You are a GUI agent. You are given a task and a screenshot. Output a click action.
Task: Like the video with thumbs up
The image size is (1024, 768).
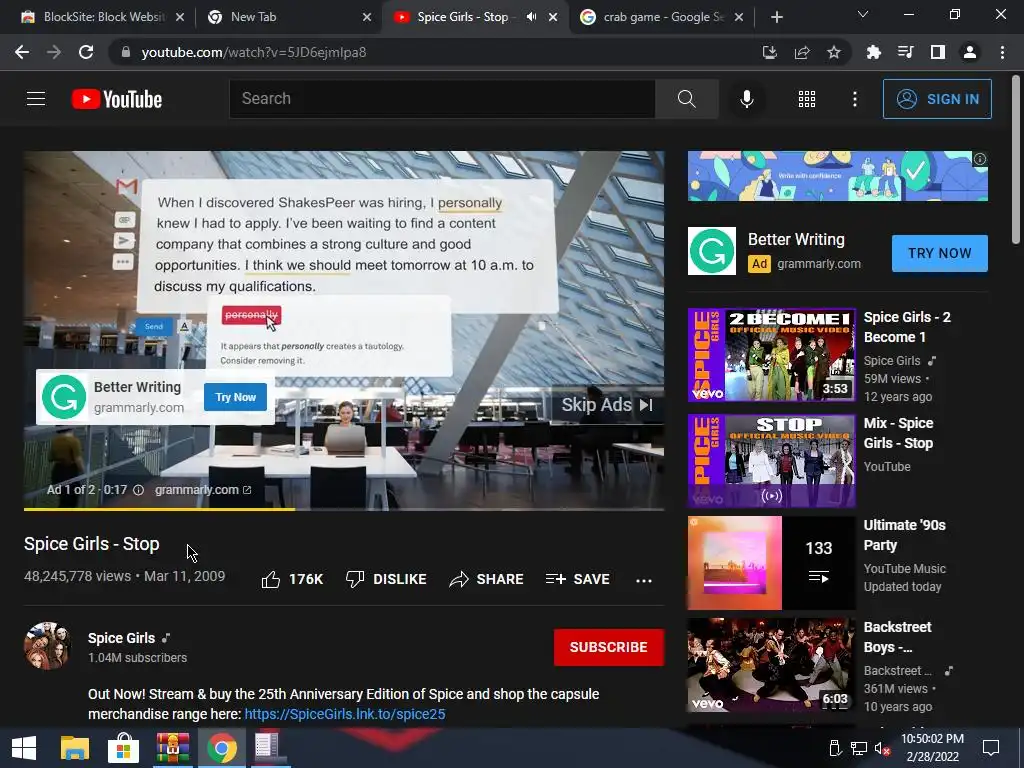[292, 579]
